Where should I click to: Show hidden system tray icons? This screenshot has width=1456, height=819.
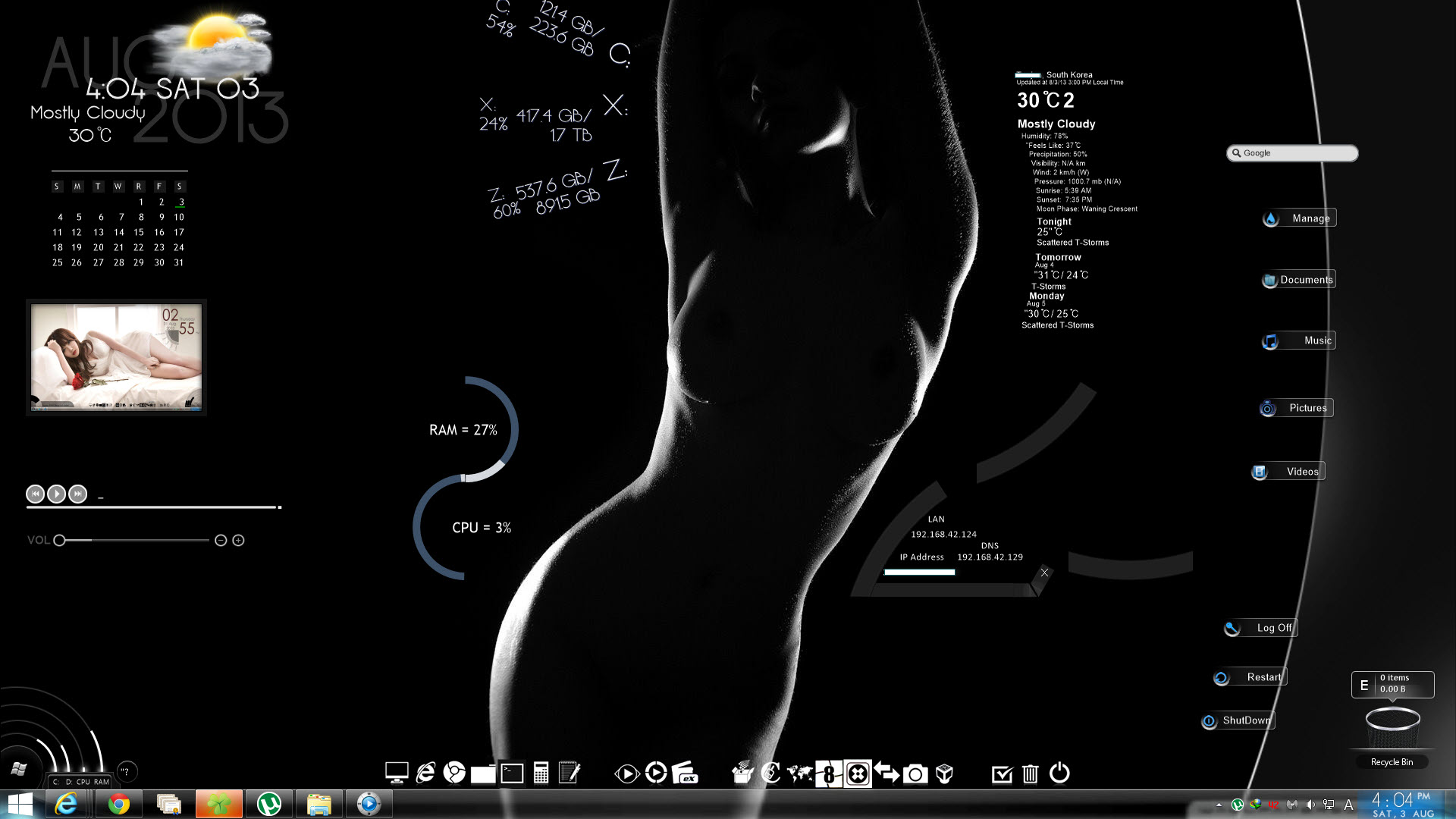pyautogui.click(x=1219, y=805)
